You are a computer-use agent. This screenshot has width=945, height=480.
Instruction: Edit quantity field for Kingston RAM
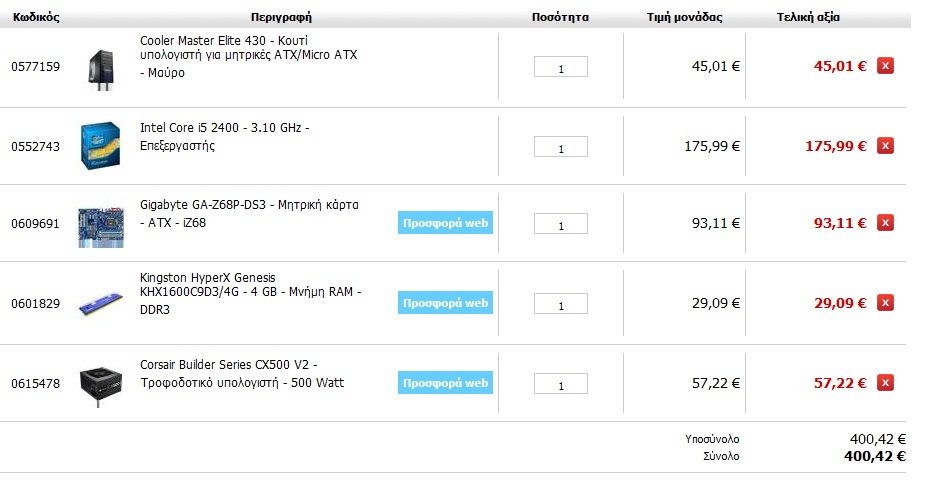coord(560,303)
